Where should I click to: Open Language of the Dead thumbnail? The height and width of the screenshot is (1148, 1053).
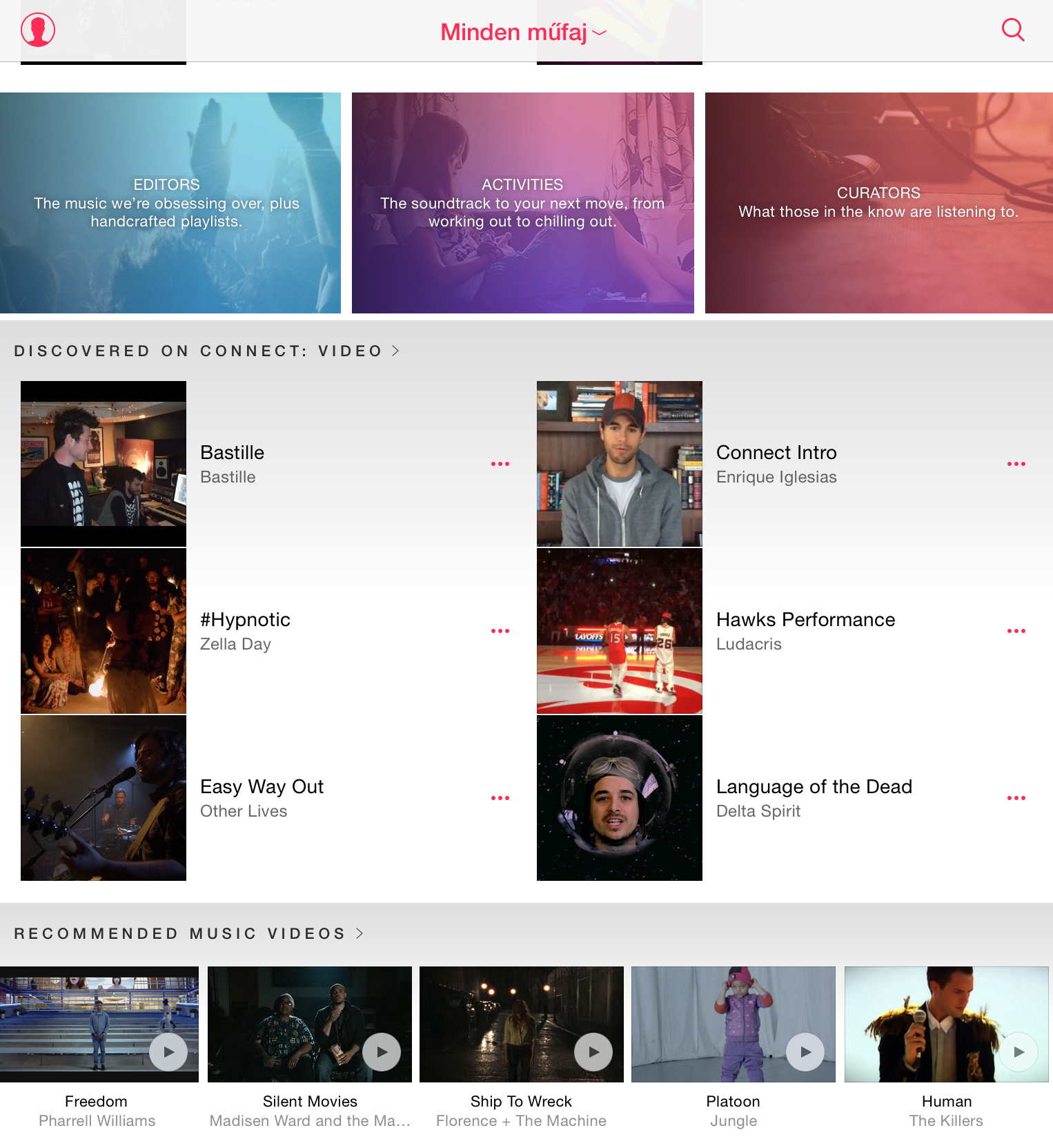(x=620, y=798)
